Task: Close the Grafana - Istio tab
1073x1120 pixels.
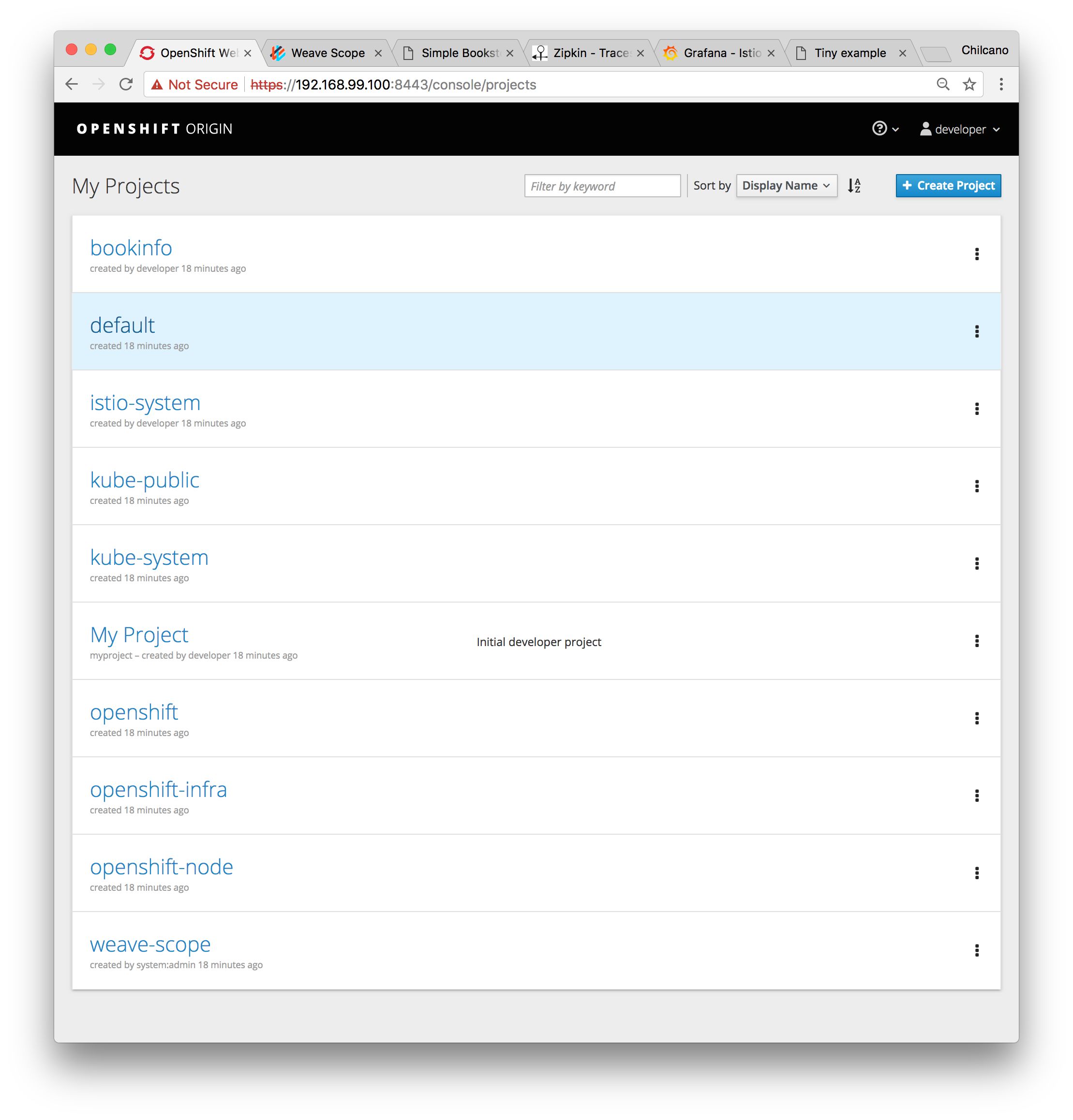Action: click(x=771, y=53)
